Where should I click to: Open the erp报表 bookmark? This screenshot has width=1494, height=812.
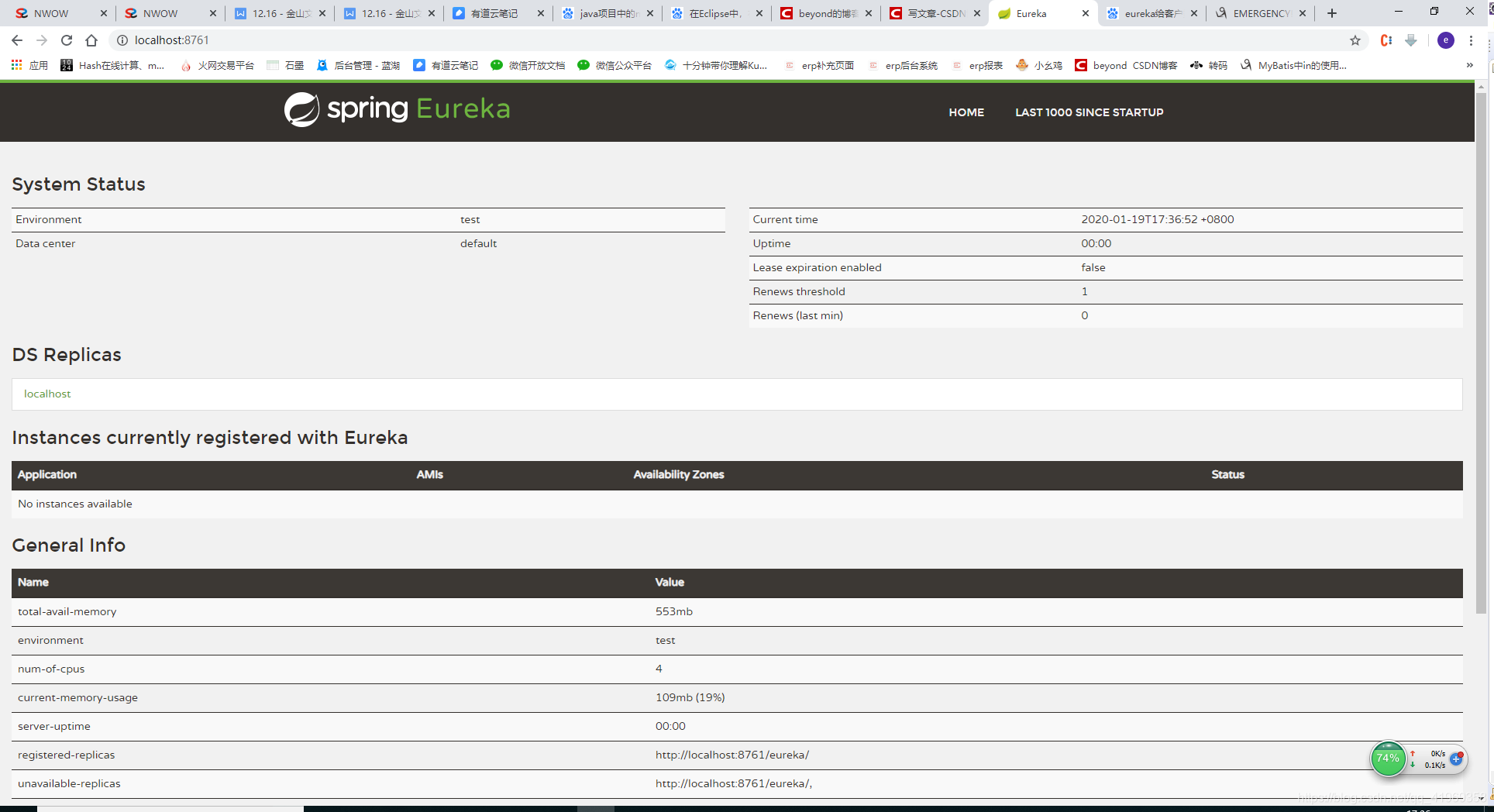(x=977, y=65)
